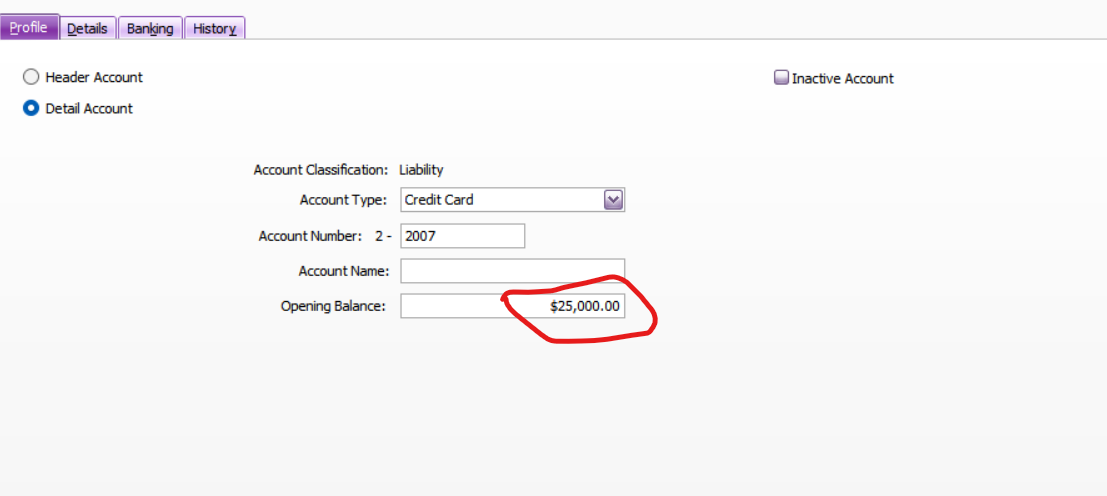Click the Account Name label
Viewport: 1107px width, 496px height.
coord(344,271)
